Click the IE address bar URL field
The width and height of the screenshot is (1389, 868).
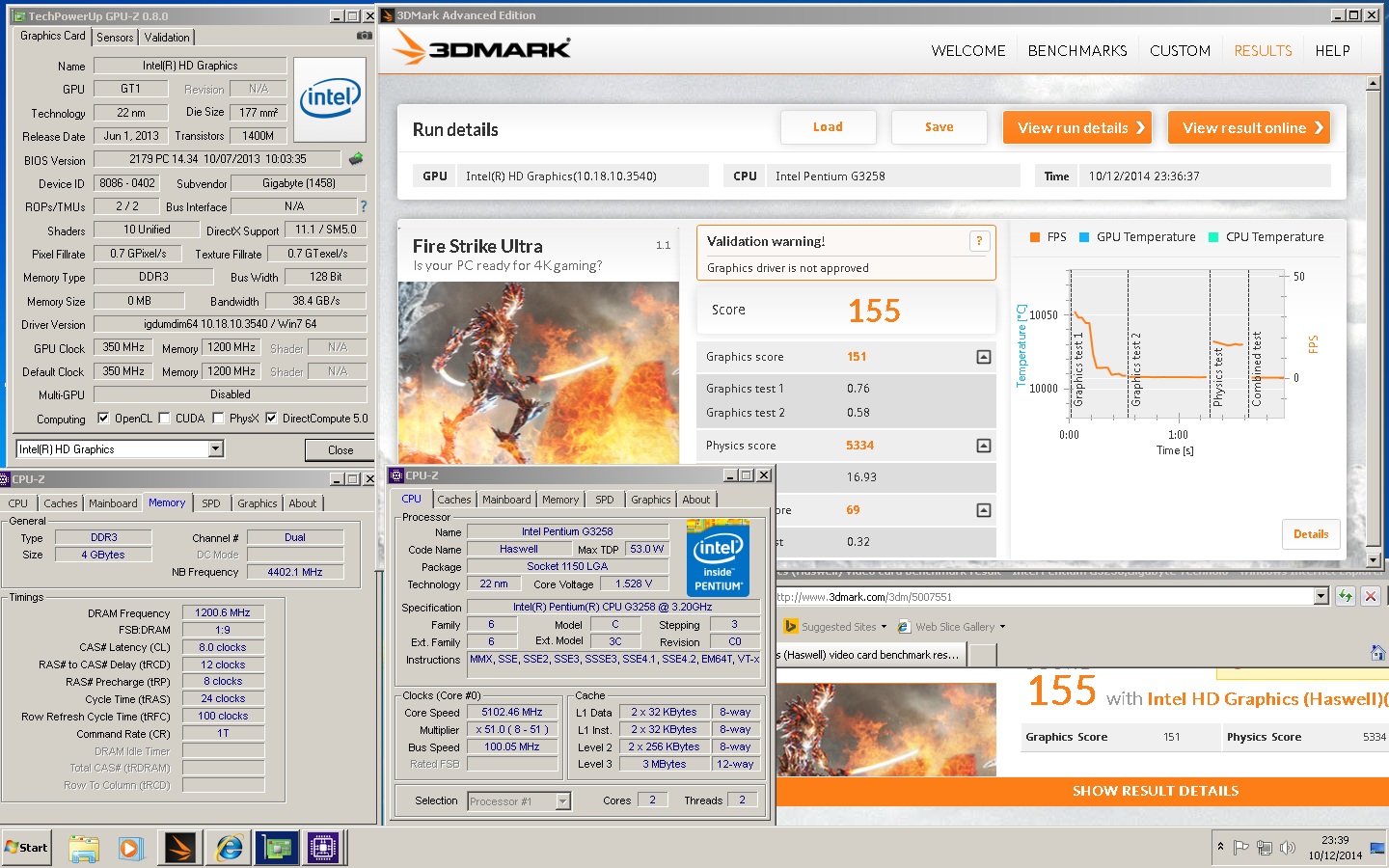tap(1045, 596)
